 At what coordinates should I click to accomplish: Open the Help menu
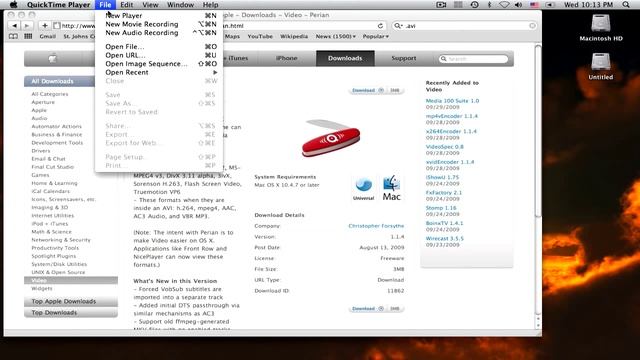pyautogui.click(x=211, y=4)
